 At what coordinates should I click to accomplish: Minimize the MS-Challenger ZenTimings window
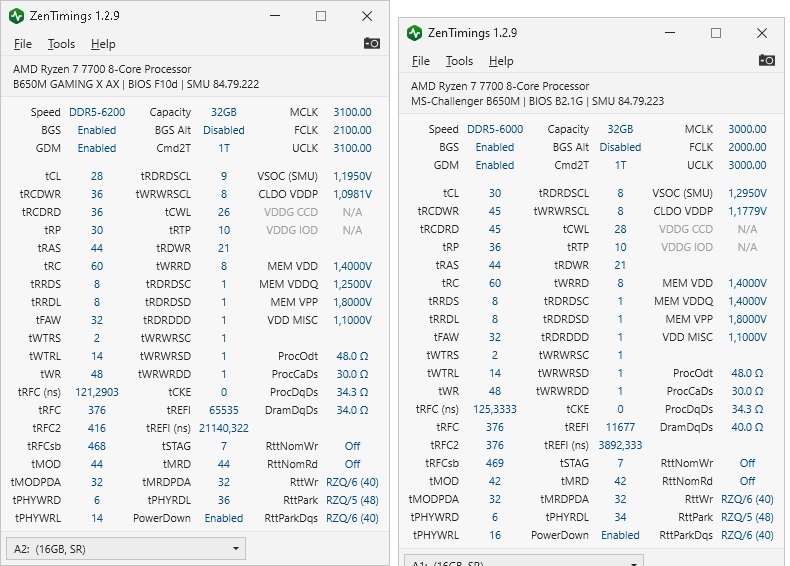669,33
